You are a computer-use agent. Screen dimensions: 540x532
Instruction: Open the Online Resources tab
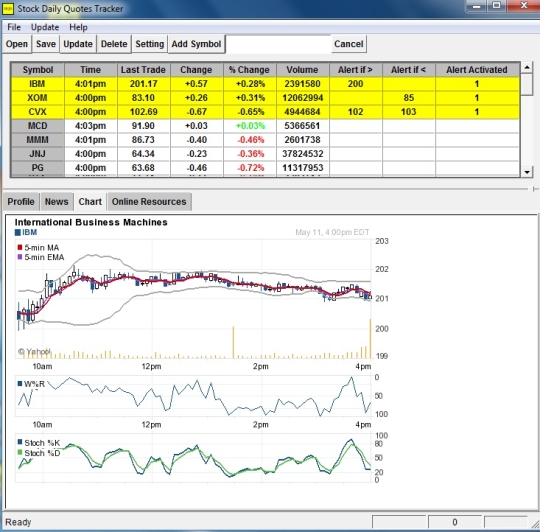tap(149, 202)
